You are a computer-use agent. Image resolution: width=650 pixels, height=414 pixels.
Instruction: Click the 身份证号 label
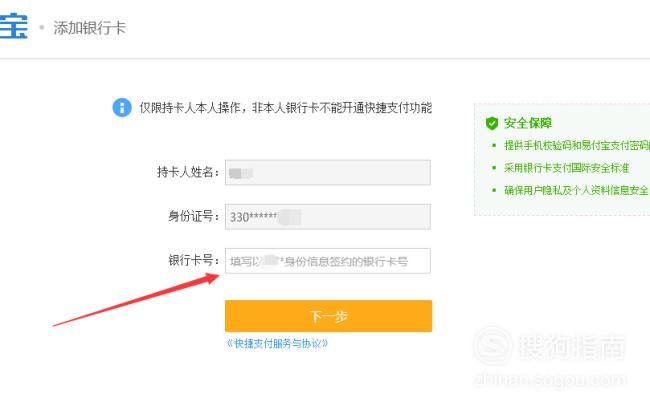[x=194, y=216]
